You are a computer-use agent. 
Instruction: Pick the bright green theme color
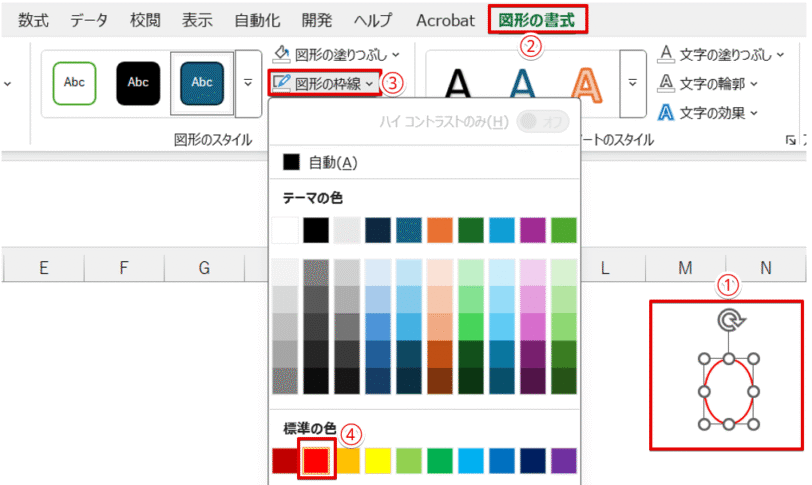(x=564, y=230)
